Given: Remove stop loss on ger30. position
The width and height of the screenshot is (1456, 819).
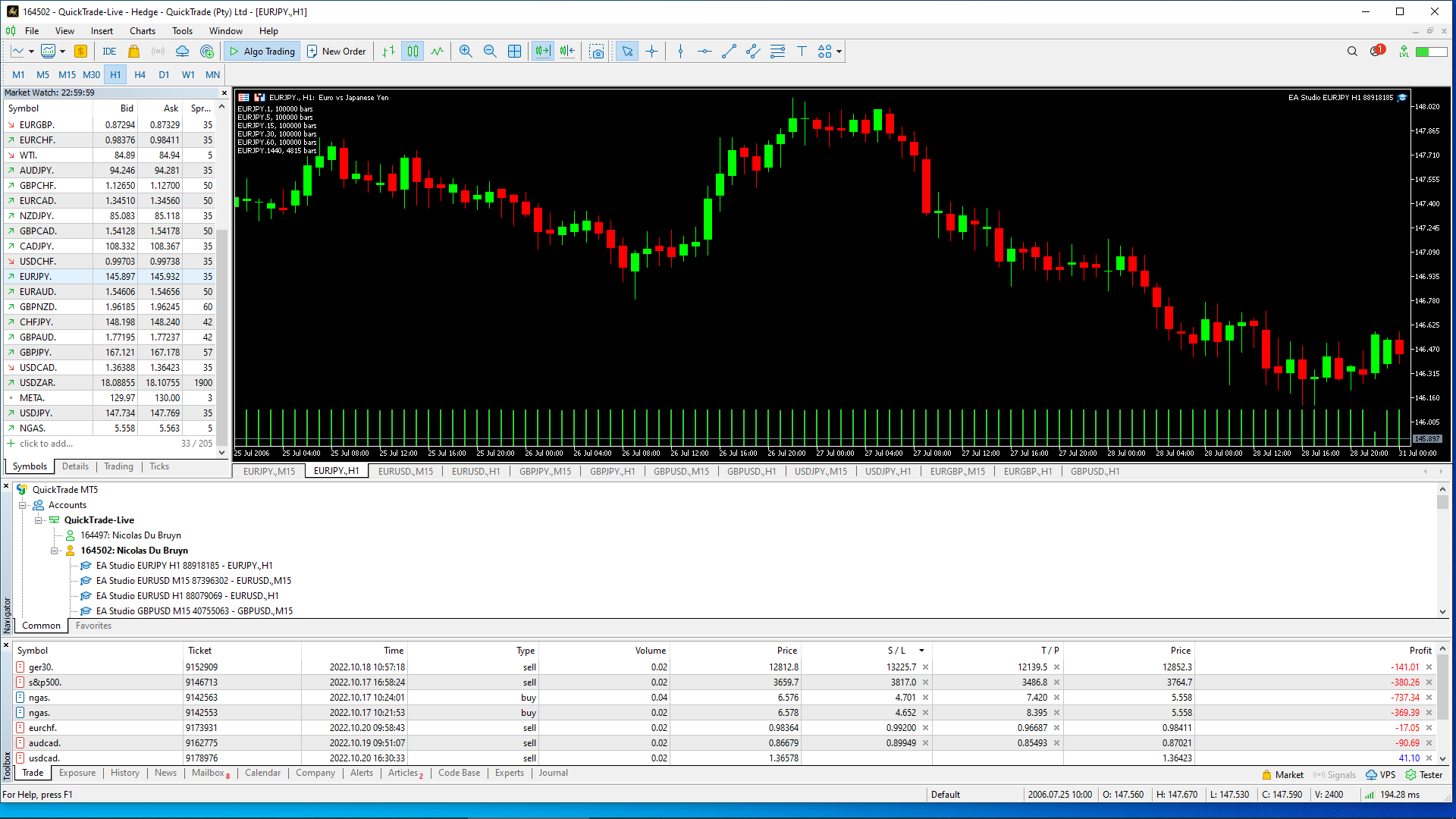Looking at the screenshot, I should pos(925,667).
